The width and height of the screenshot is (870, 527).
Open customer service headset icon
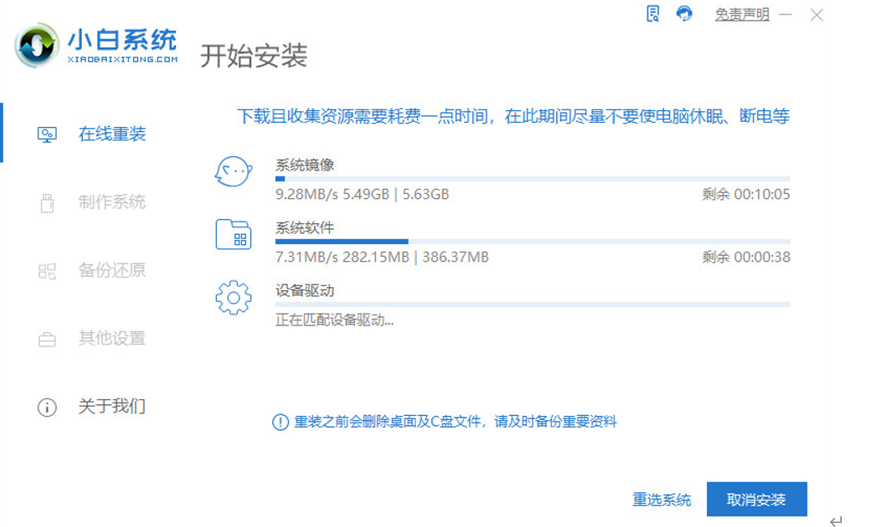point(684,13)
